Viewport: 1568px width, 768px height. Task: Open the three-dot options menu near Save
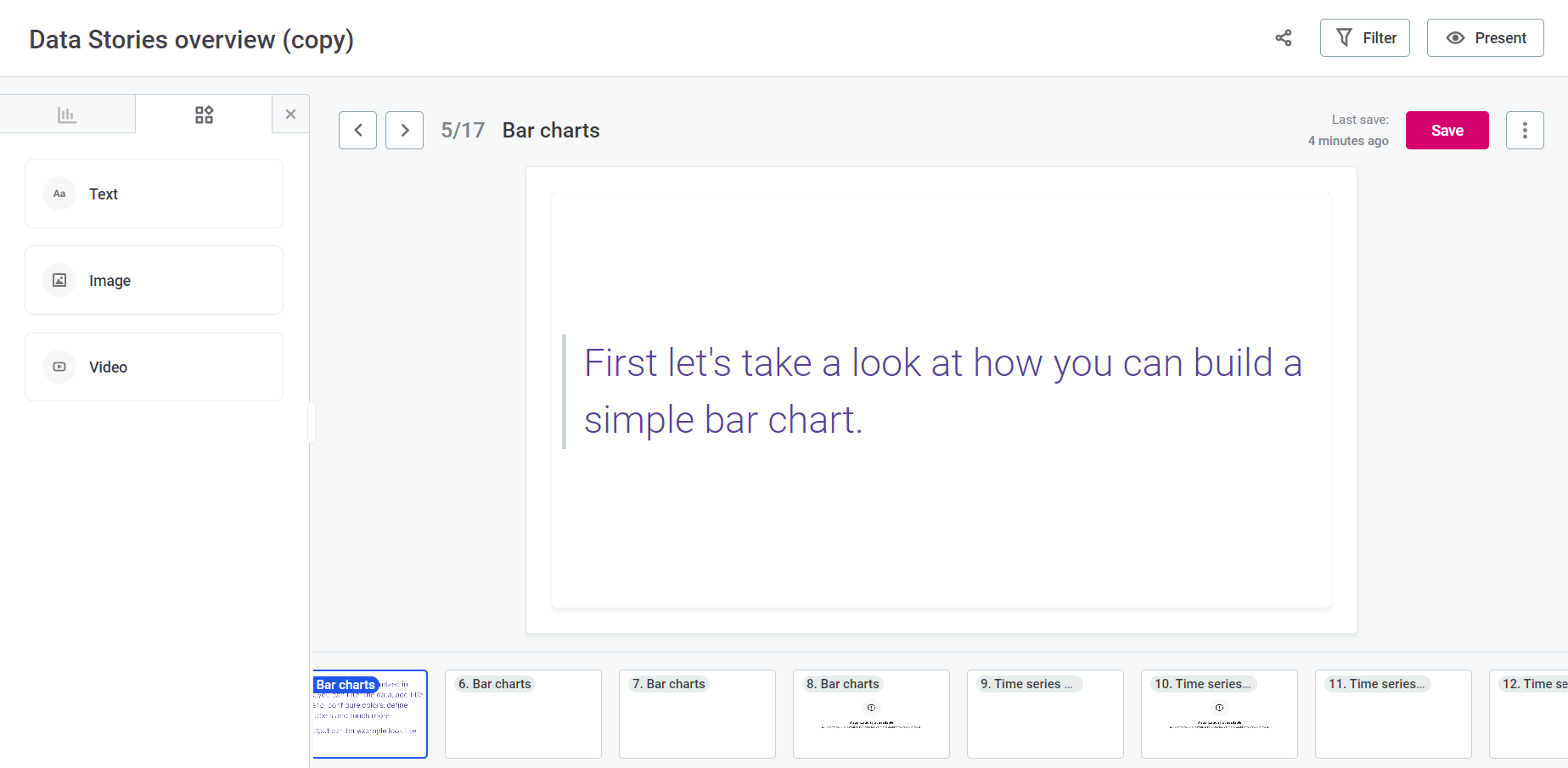(1525, 130)
